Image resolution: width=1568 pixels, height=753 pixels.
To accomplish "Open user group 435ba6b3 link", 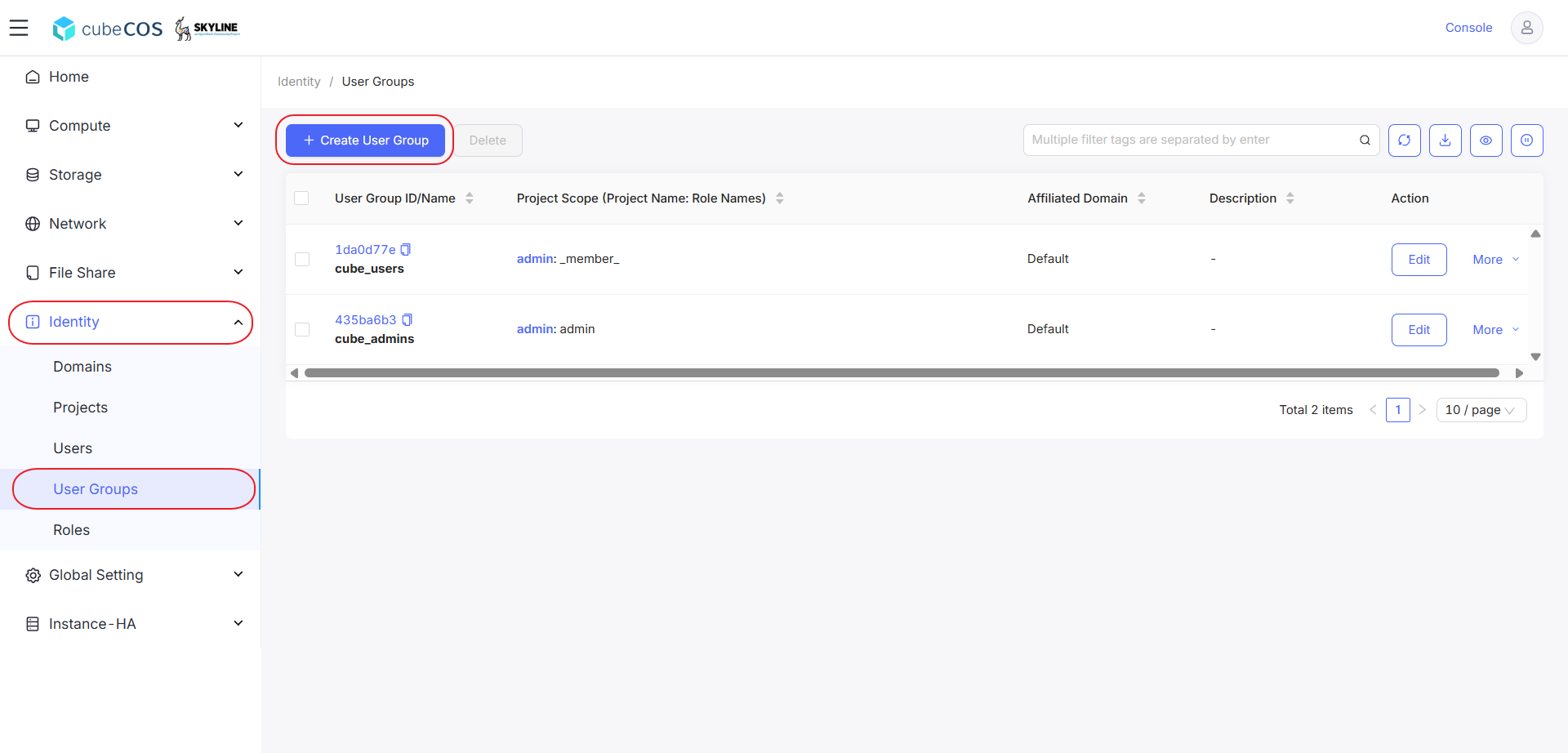I will coord(365,320).
